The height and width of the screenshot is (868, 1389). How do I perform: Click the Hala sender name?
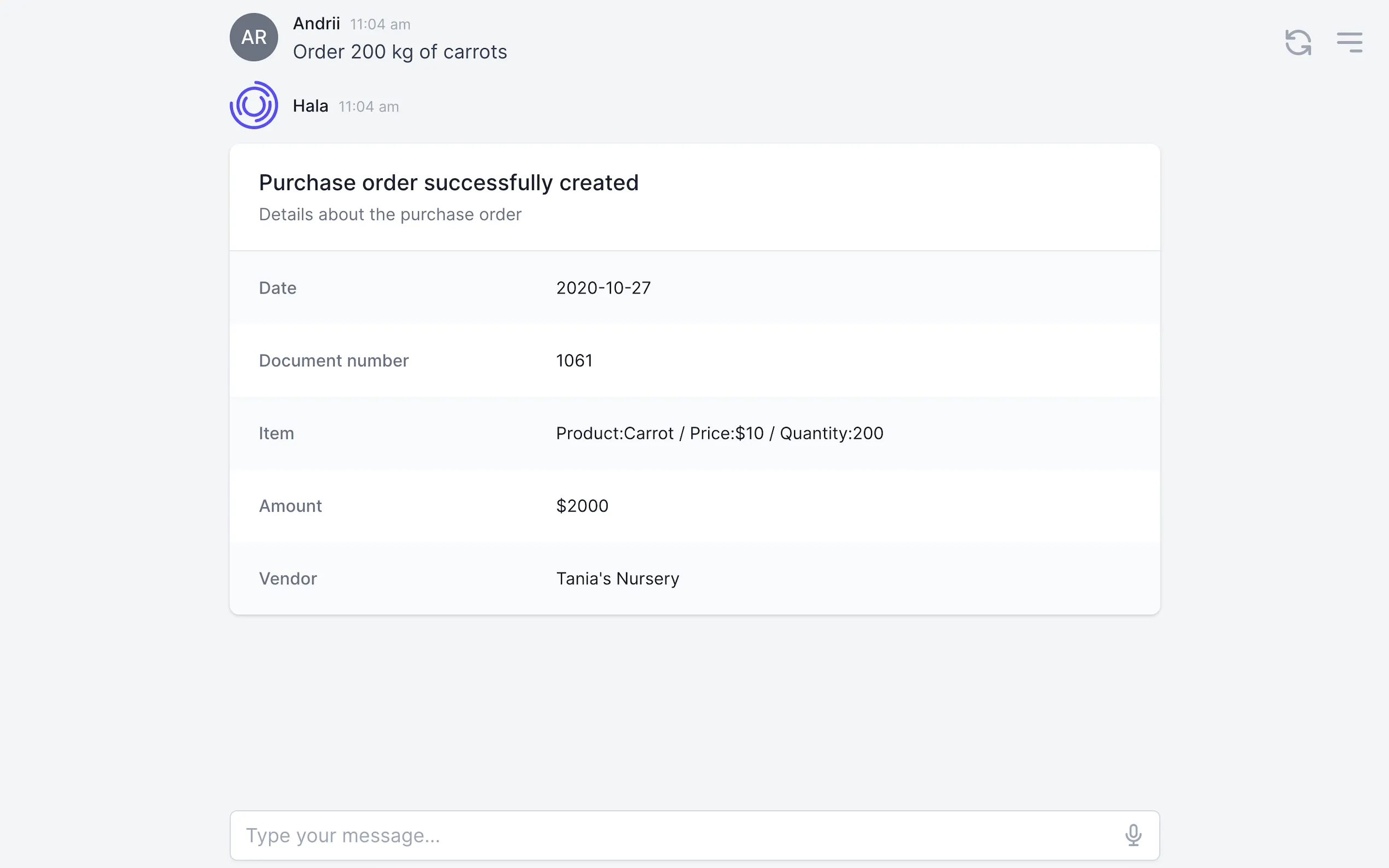click(311, 106)
